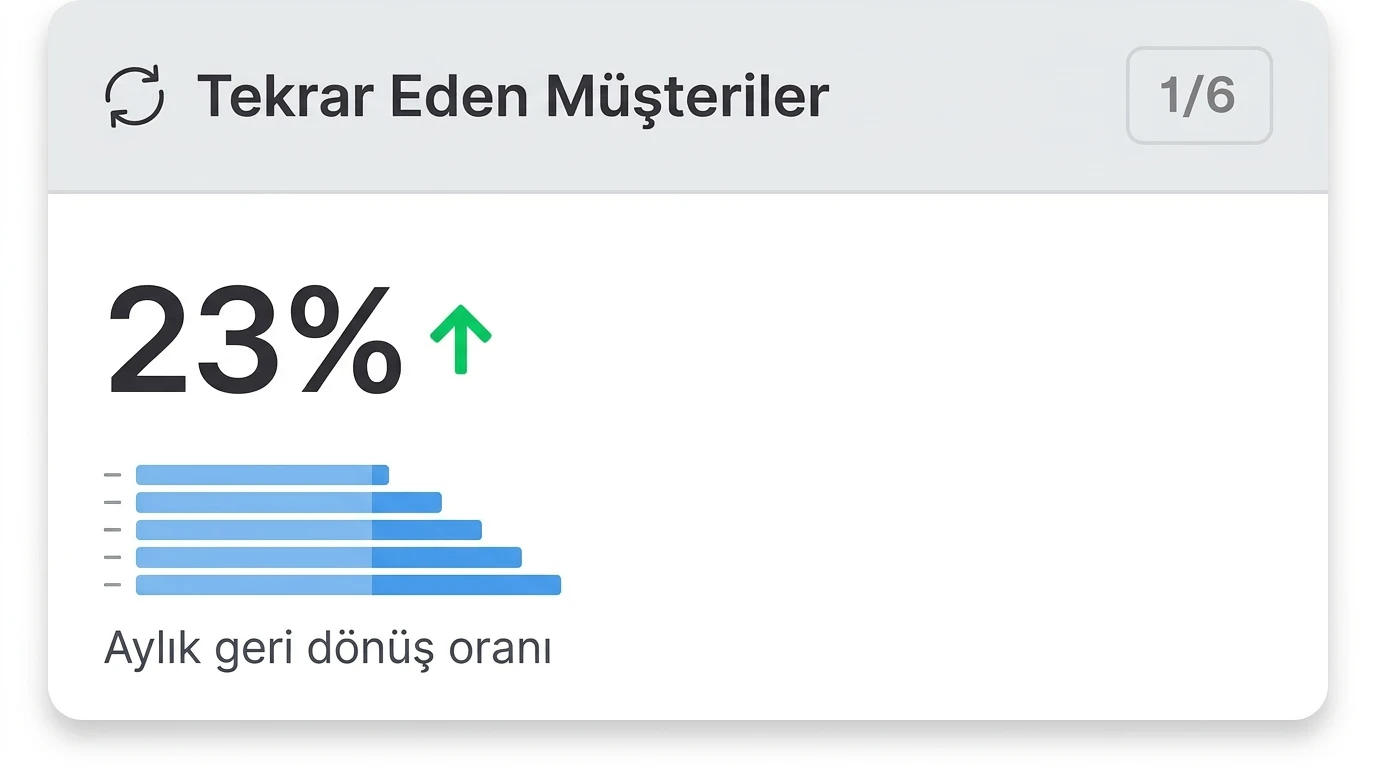
Task: Click the dark blue tip of shortest bar
Action: (x=380, y=475)
